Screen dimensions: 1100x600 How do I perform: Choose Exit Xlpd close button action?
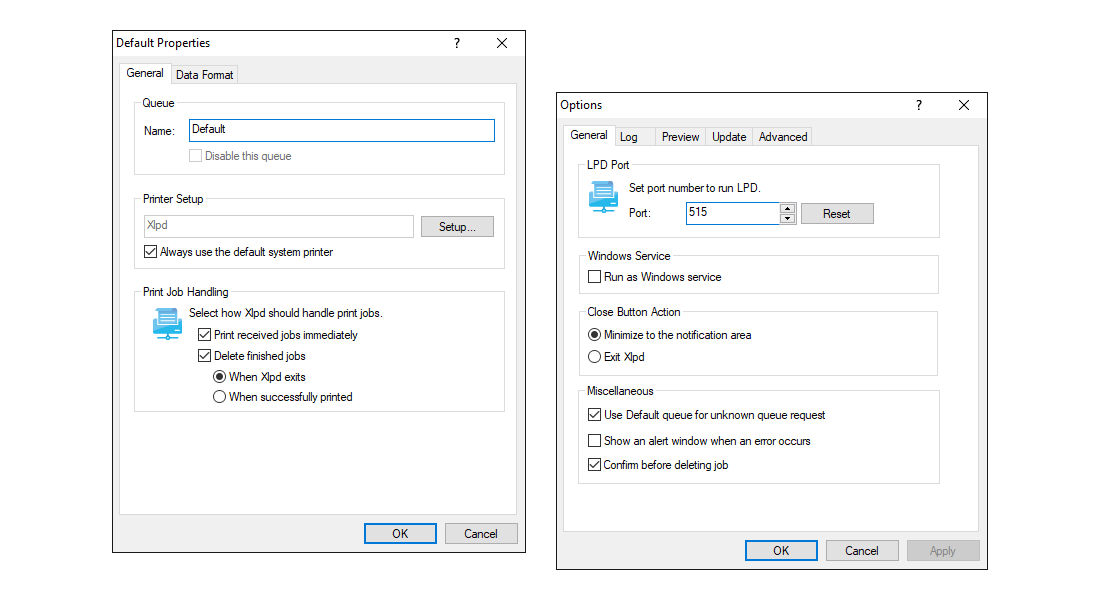coord(595,357)
